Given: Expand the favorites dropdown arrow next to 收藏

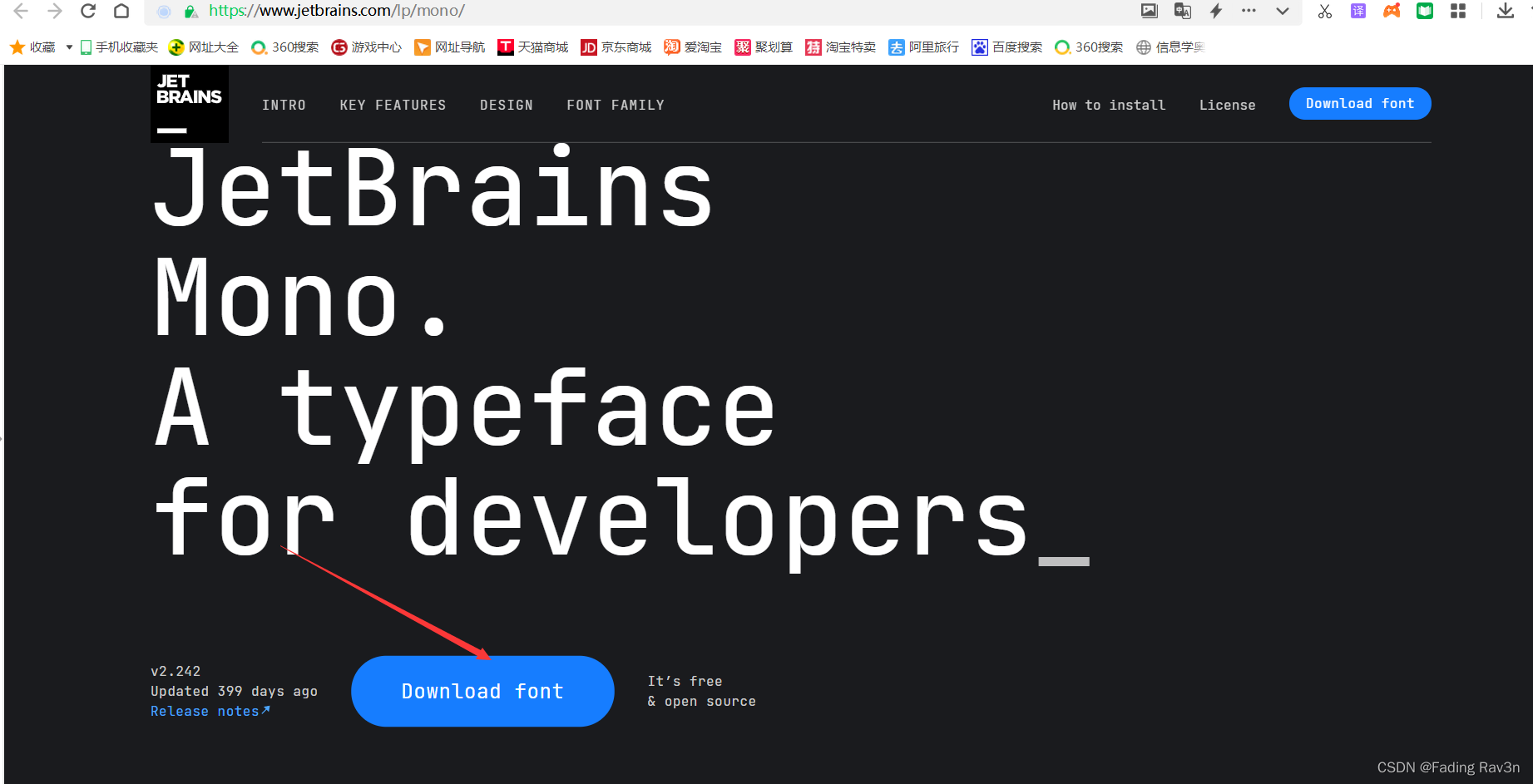Looking at the screenshot, I should click(69, 47).
